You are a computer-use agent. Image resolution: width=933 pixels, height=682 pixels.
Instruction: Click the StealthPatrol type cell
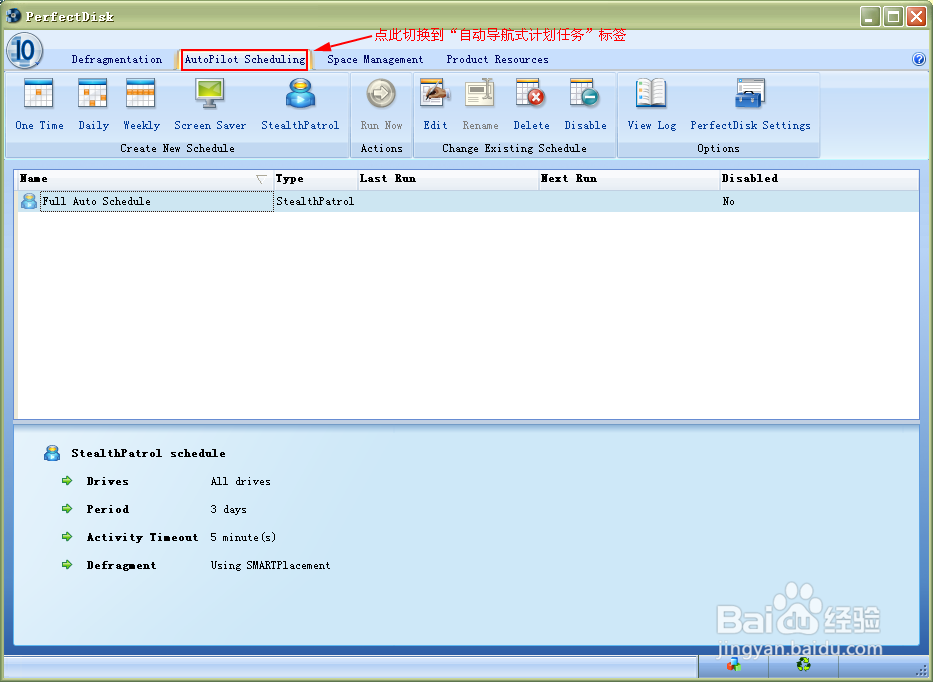click(315, 201)
